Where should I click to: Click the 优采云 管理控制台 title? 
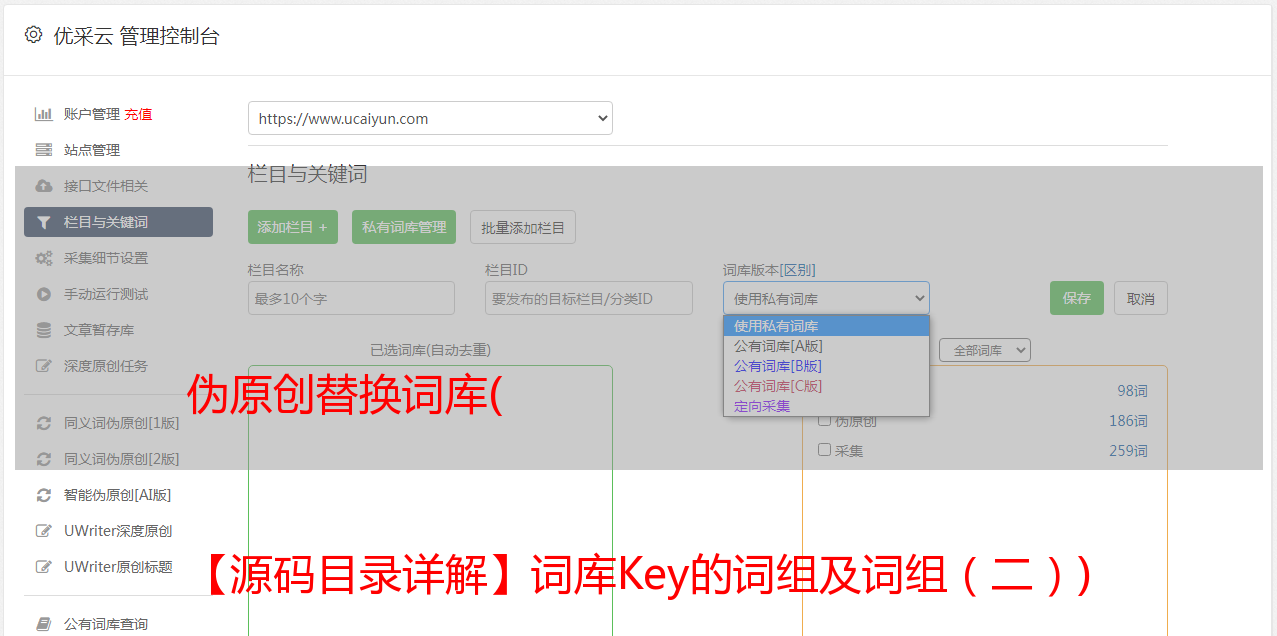136,36
